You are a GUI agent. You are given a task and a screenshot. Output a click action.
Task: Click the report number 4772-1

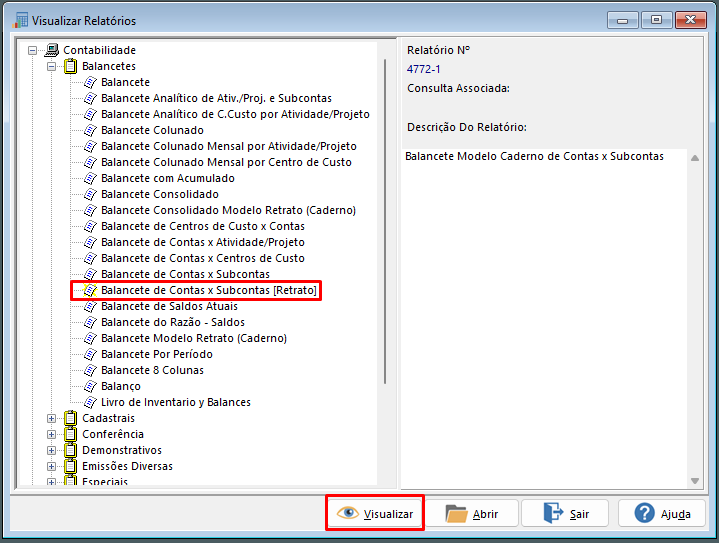coord(423,69)
